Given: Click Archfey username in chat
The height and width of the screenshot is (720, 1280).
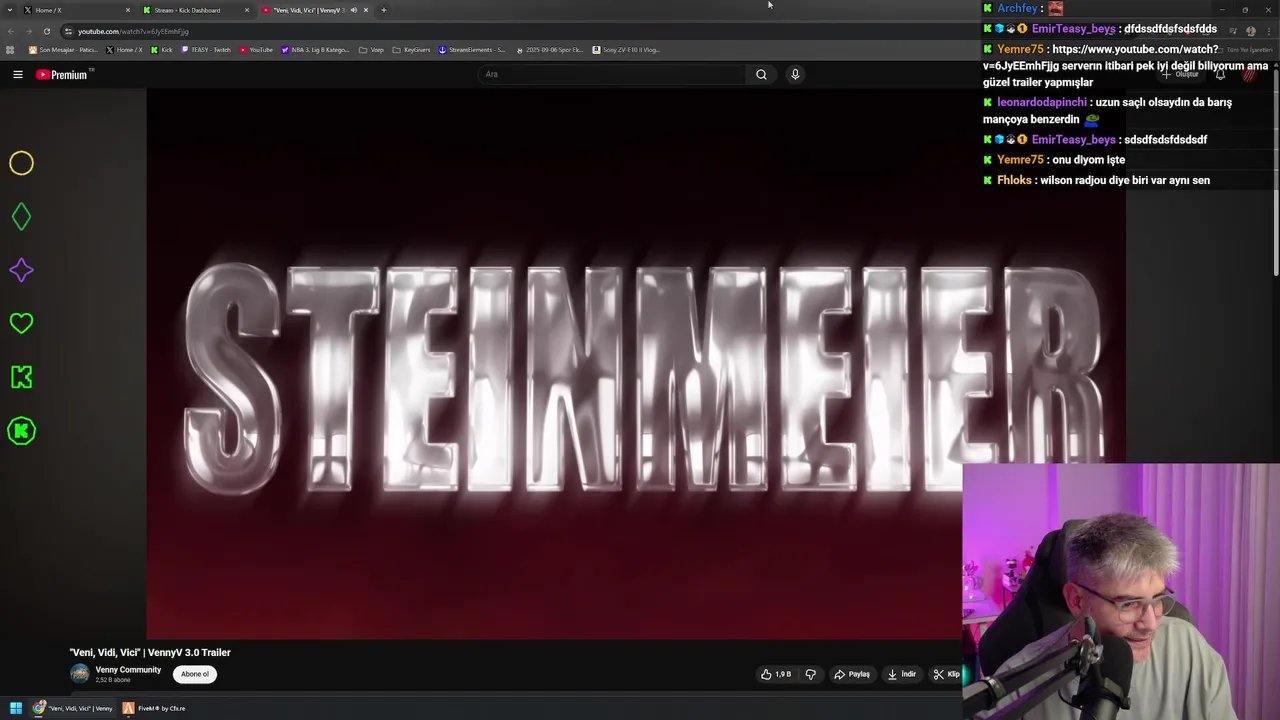Looking at the screenshot, I should click(1018, 8).
